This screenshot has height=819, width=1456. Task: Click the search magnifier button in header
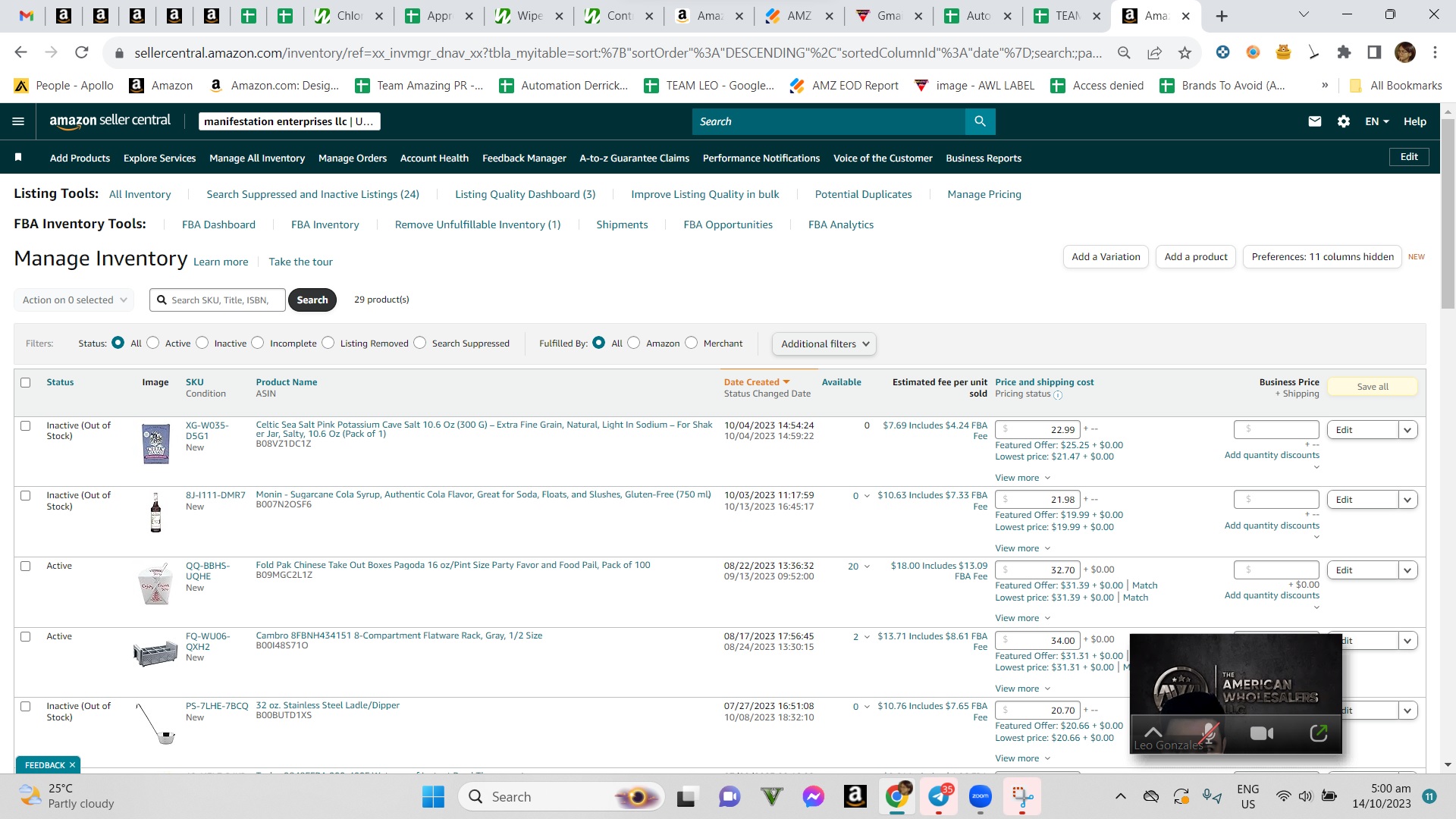click(980, 121)
